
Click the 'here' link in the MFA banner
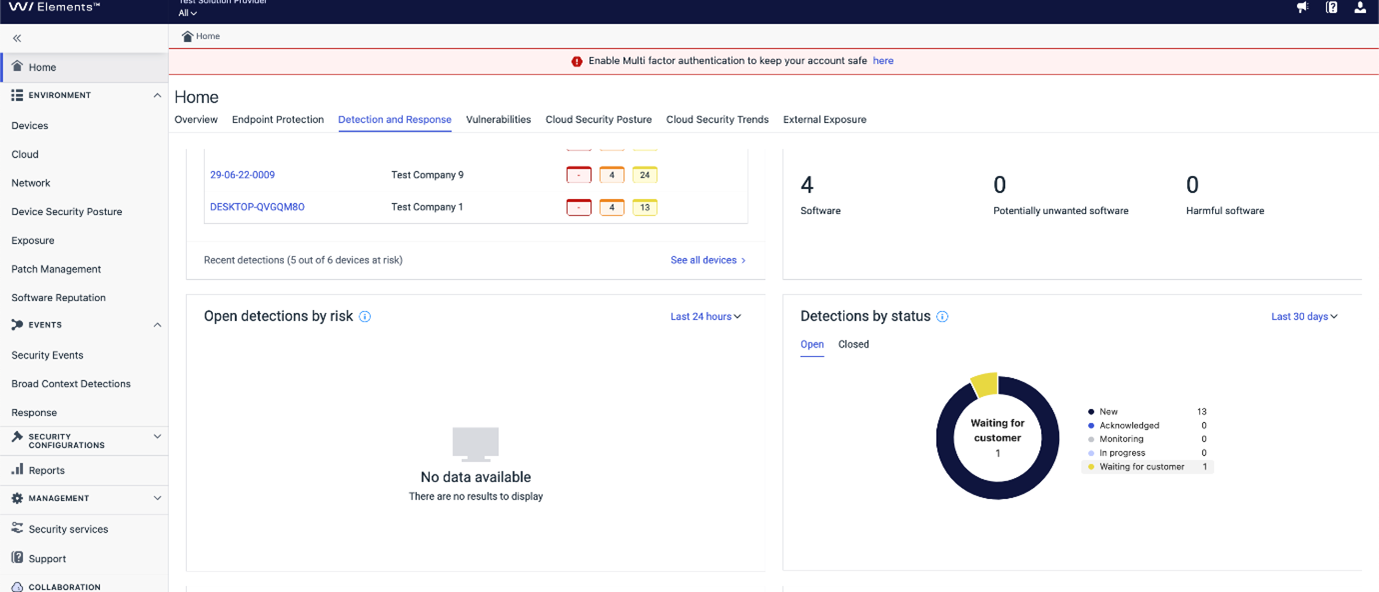point(883,61)
